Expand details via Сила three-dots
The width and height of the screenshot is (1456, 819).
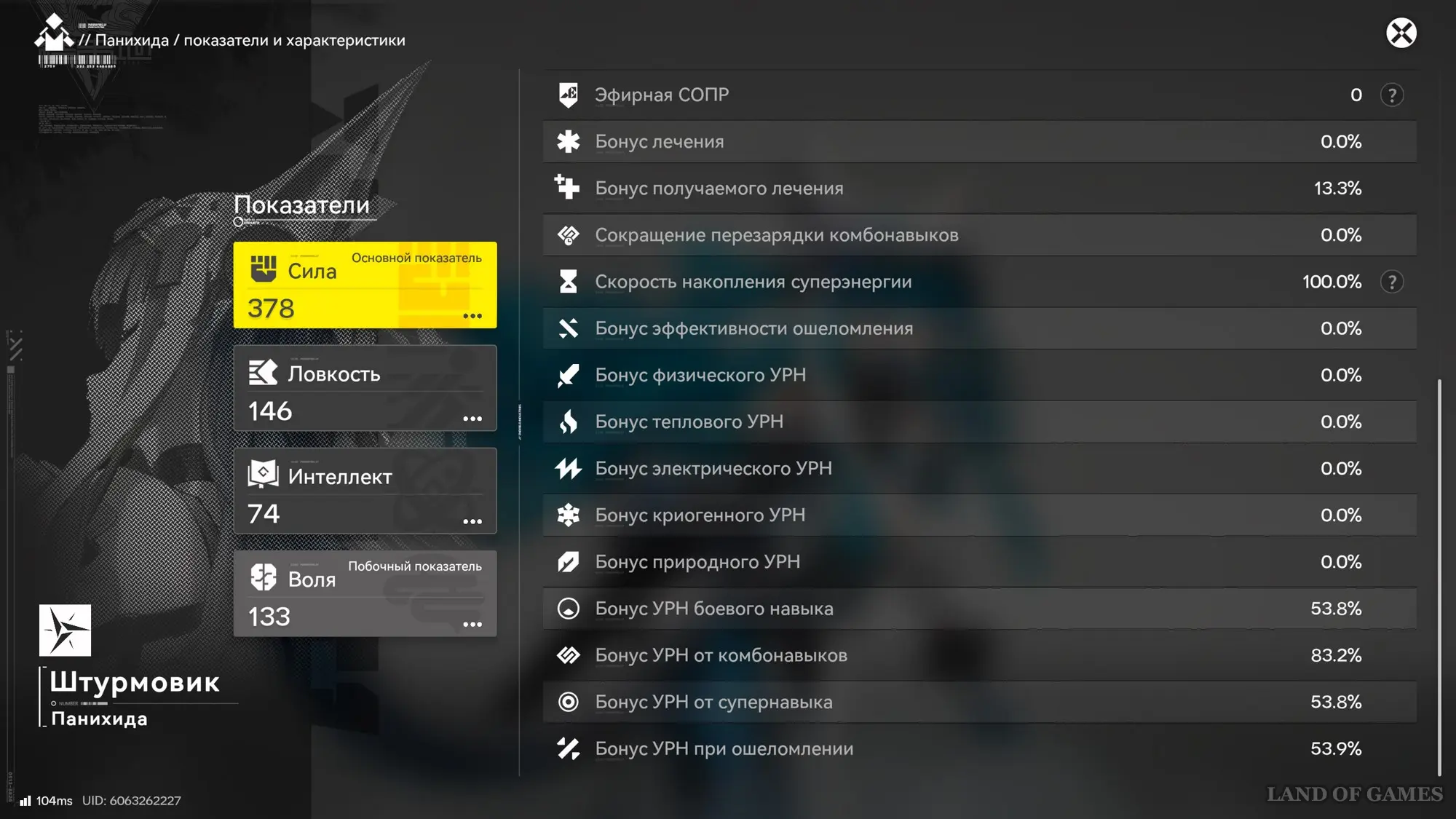tap(472, 316)
